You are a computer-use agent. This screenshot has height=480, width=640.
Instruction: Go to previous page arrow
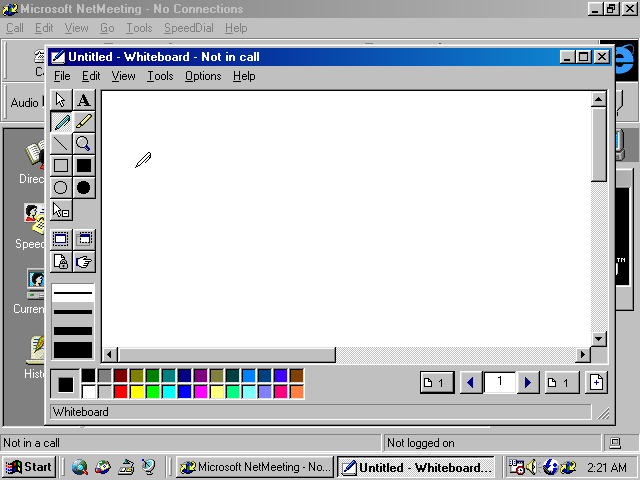click(471, 382)
